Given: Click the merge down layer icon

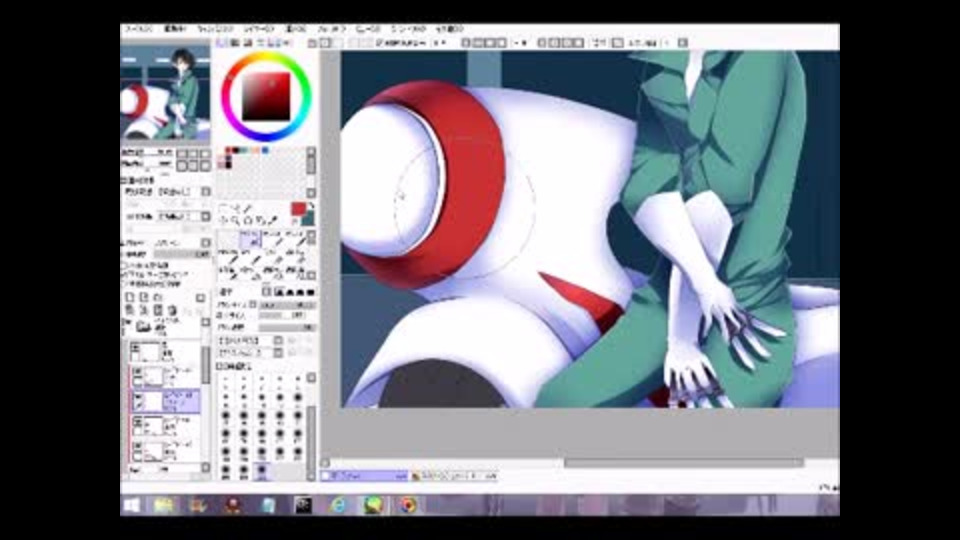Looking at the screenshot, I should [144, 310].
